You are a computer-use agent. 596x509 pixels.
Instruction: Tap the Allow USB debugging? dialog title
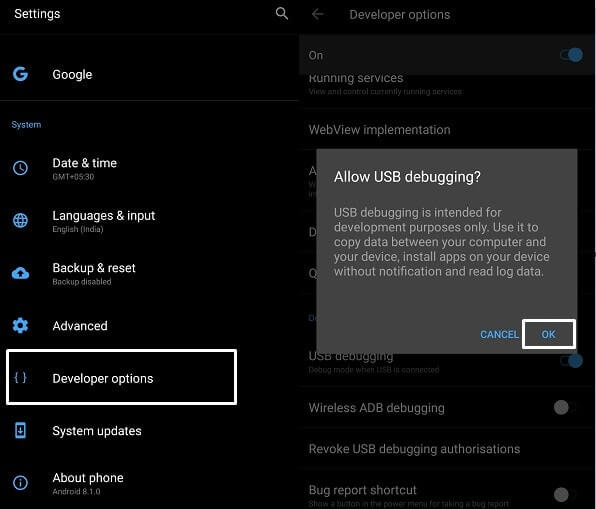click(407, 177)
